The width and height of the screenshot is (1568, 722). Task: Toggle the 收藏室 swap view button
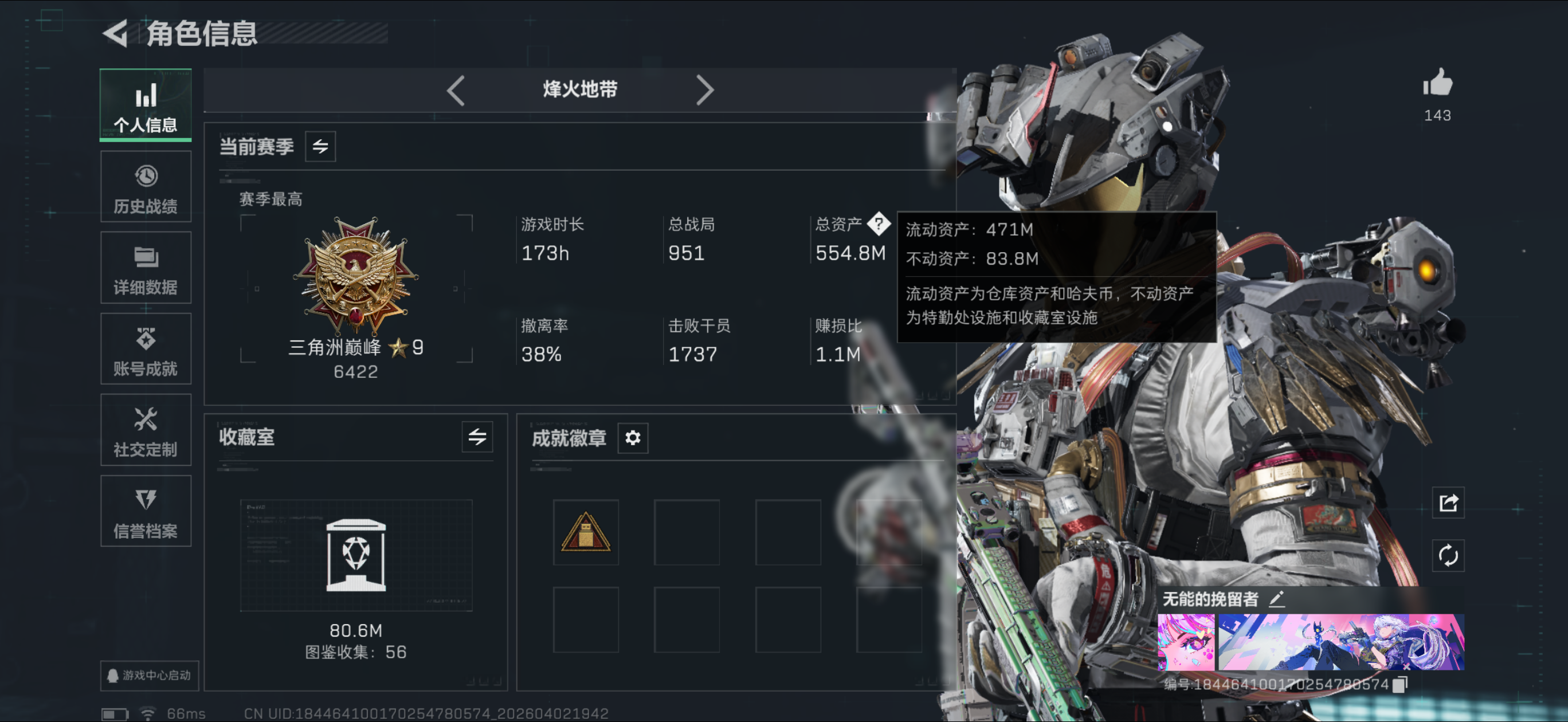[x=477, y=437]
